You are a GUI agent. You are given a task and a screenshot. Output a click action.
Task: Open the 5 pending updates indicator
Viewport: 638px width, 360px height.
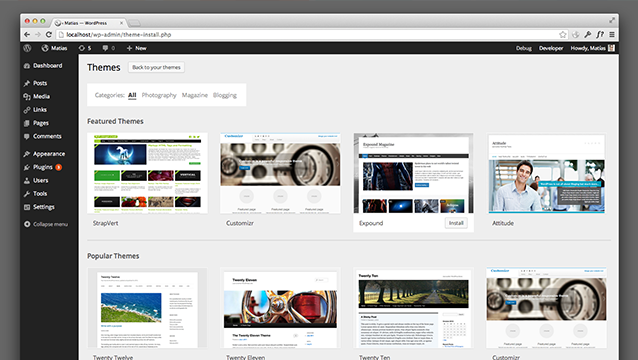85,48
